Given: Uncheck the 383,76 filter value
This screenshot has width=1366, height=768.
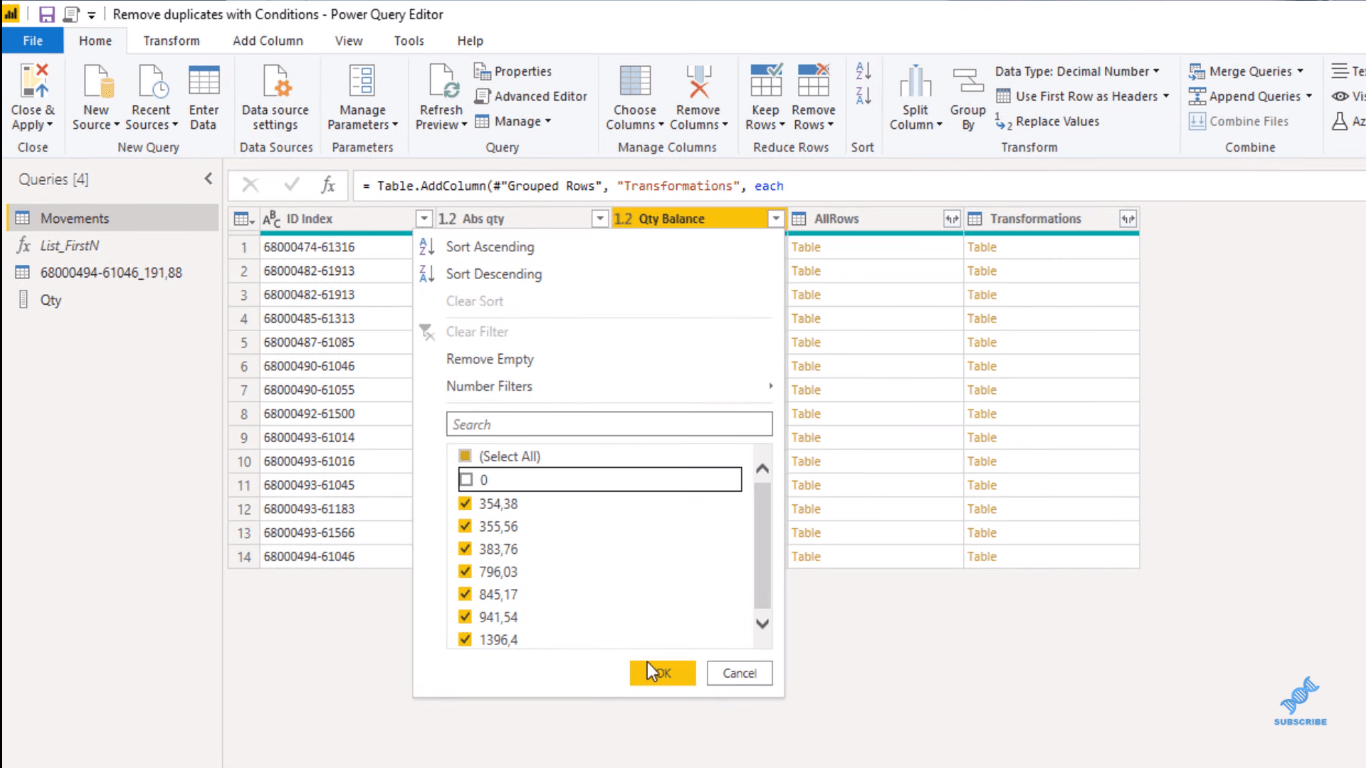Looking at the screenshot, I should pos(465,549).
